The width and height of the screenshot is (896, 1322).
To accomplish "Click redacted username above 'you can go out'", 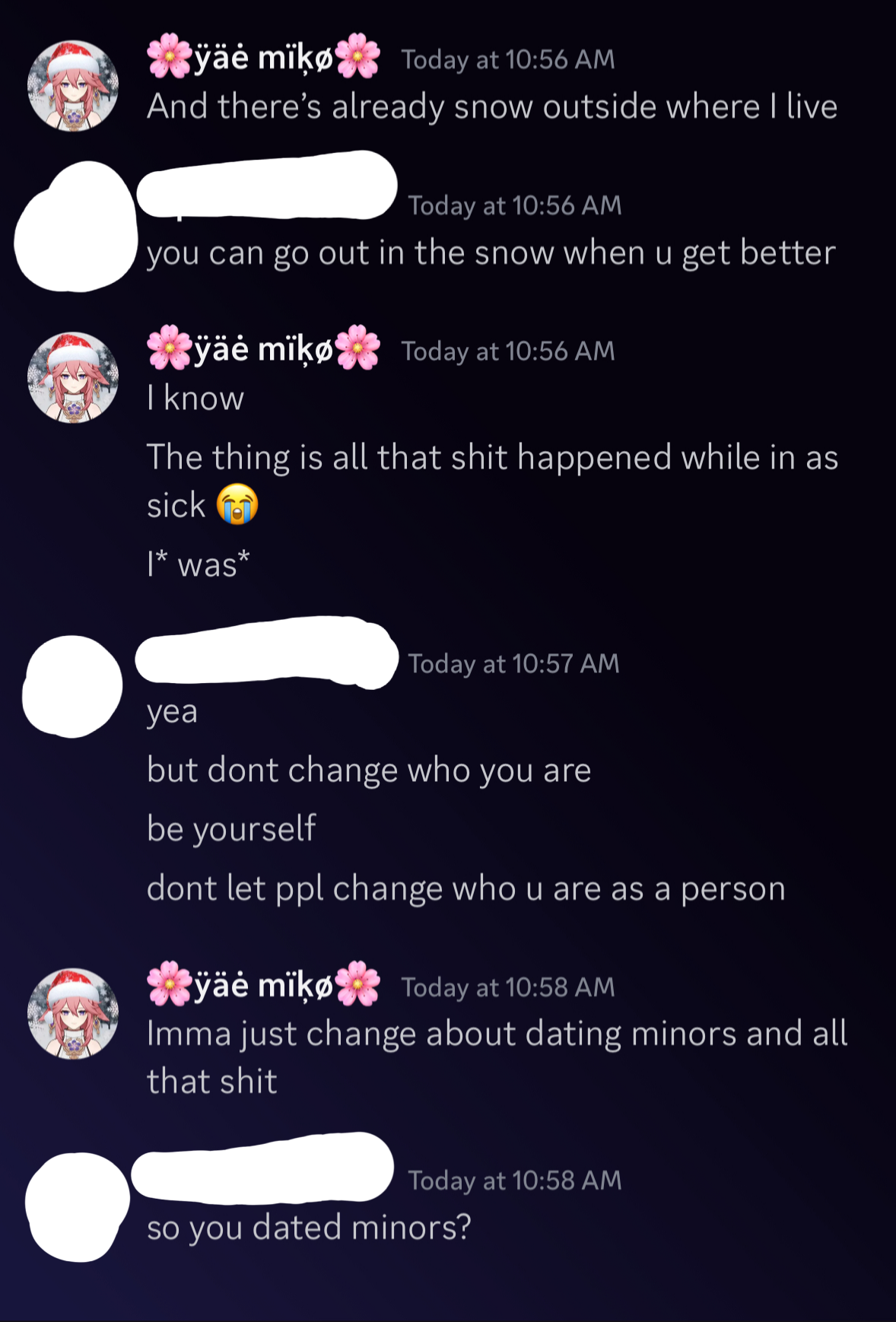I will 267,185.
